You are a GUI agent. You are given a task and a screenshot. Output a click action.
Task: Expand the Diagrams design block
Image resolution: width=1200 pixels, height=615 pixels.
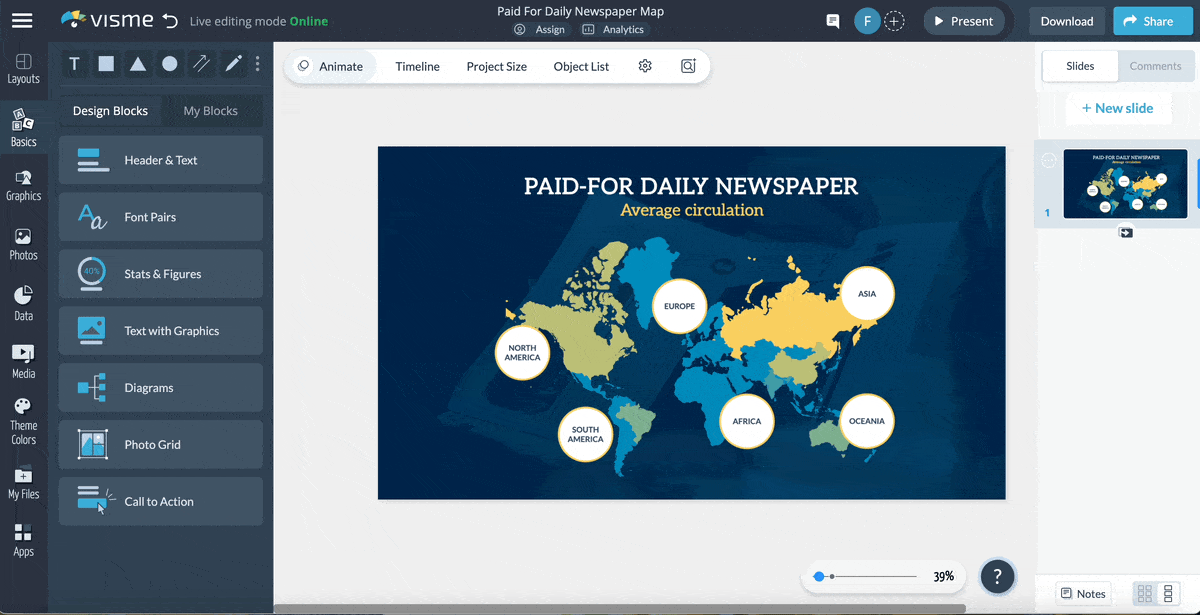[x=161, y=388]
